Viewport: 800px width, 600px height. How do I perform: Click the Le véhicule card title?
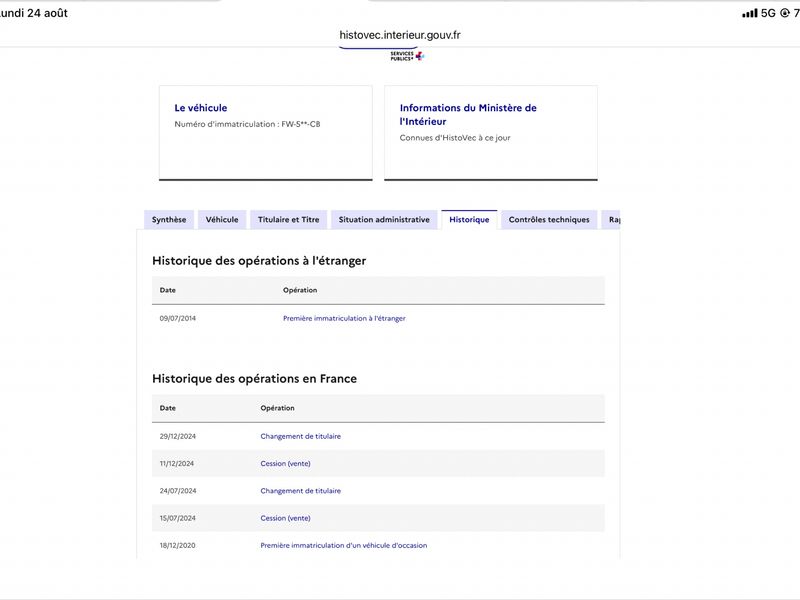[x=201, y=108]
